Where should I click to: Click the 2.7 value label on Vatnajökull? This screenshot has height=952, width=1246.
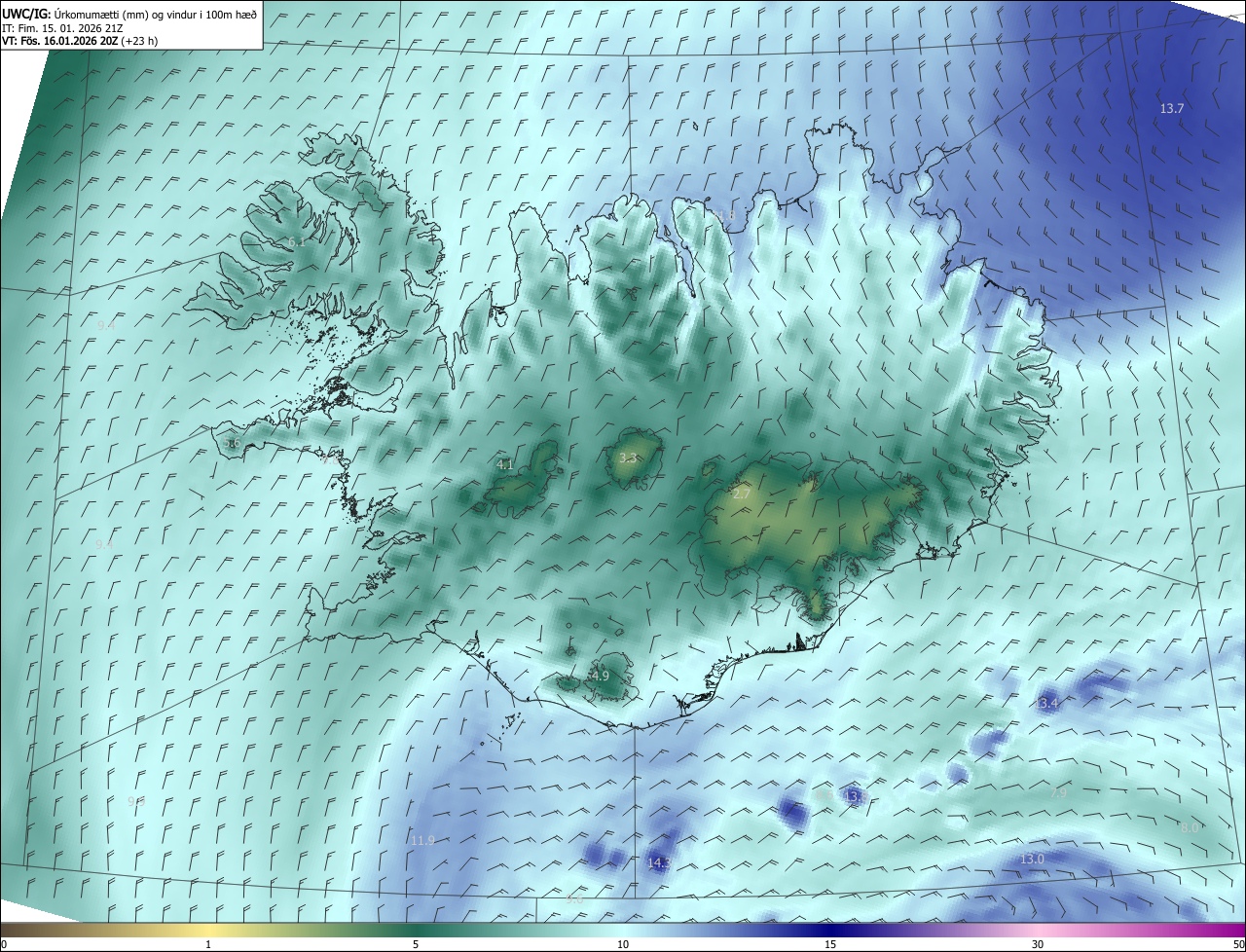pyautogui.click(x=742, y=494)
